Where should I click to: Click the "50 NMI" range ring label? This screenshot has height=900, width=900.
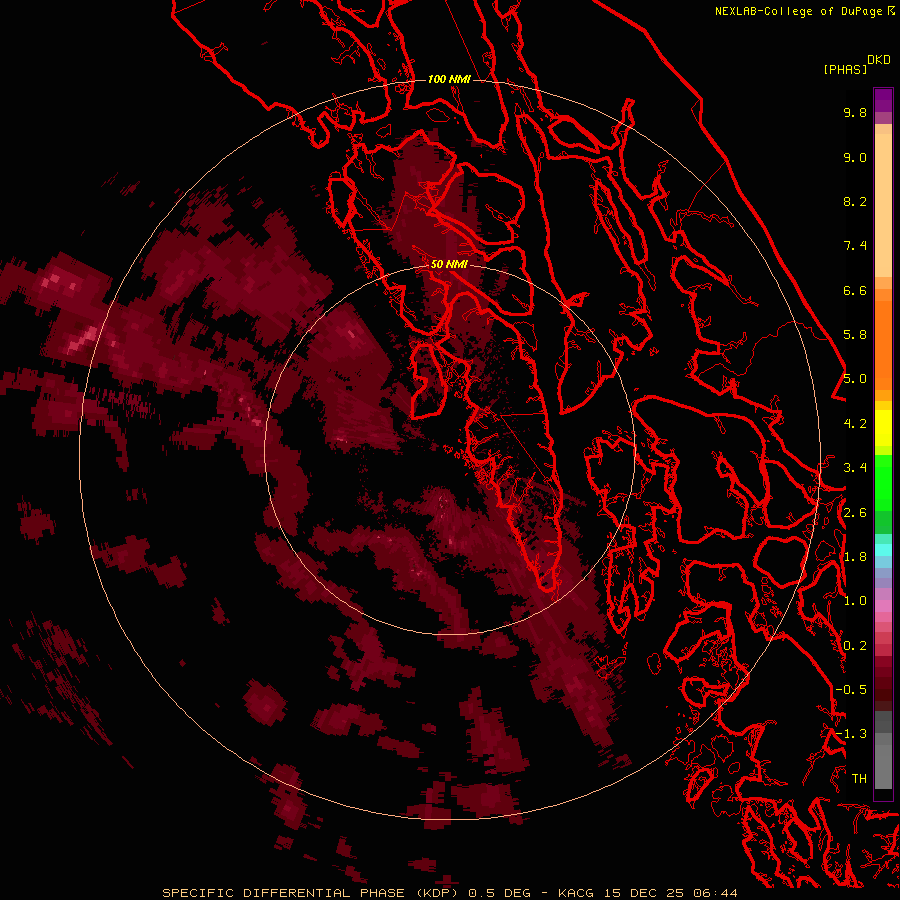click(x=449, y=264)
